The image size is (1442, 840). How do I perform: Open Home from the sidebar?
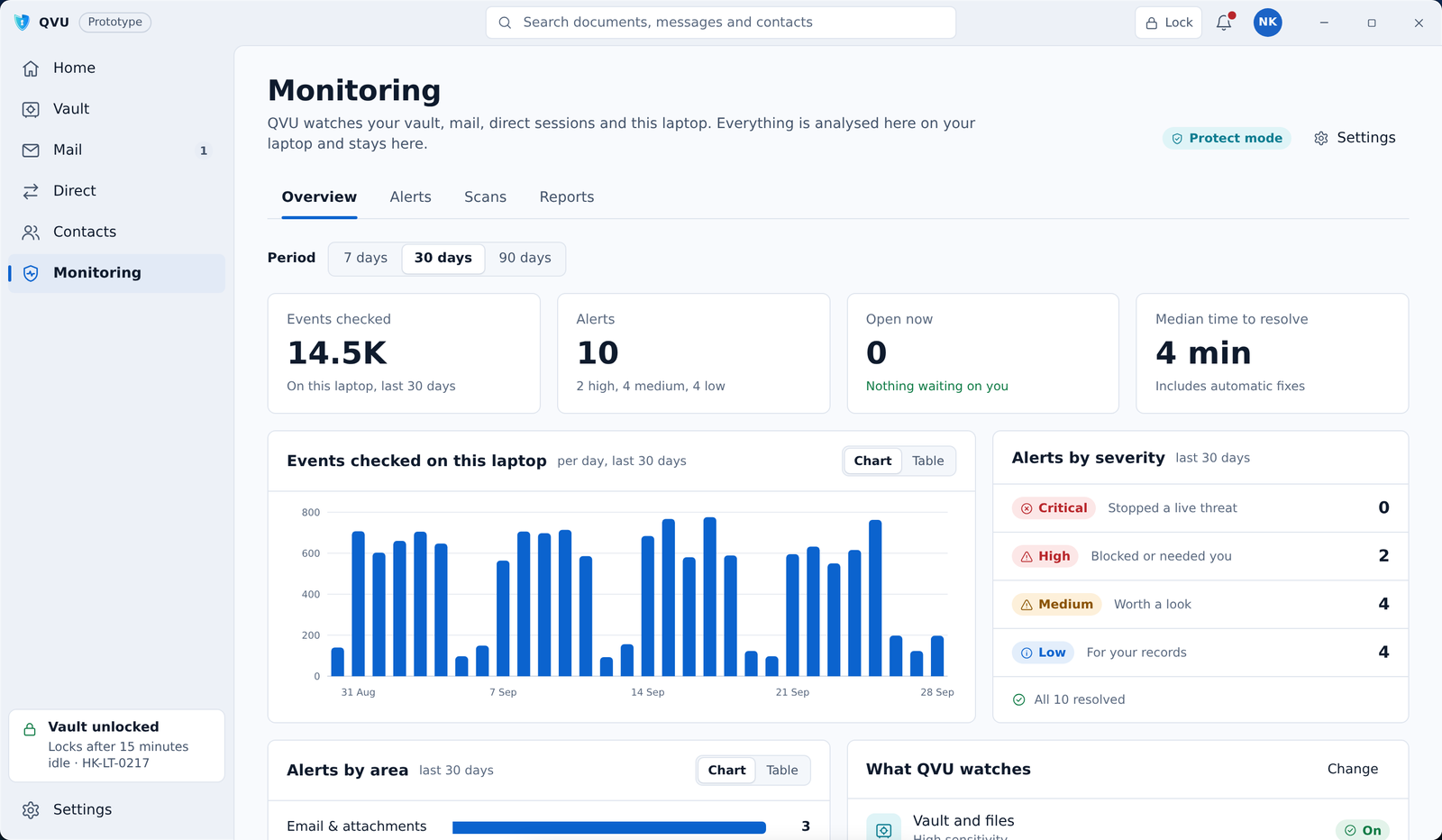(x=117, y=68)
